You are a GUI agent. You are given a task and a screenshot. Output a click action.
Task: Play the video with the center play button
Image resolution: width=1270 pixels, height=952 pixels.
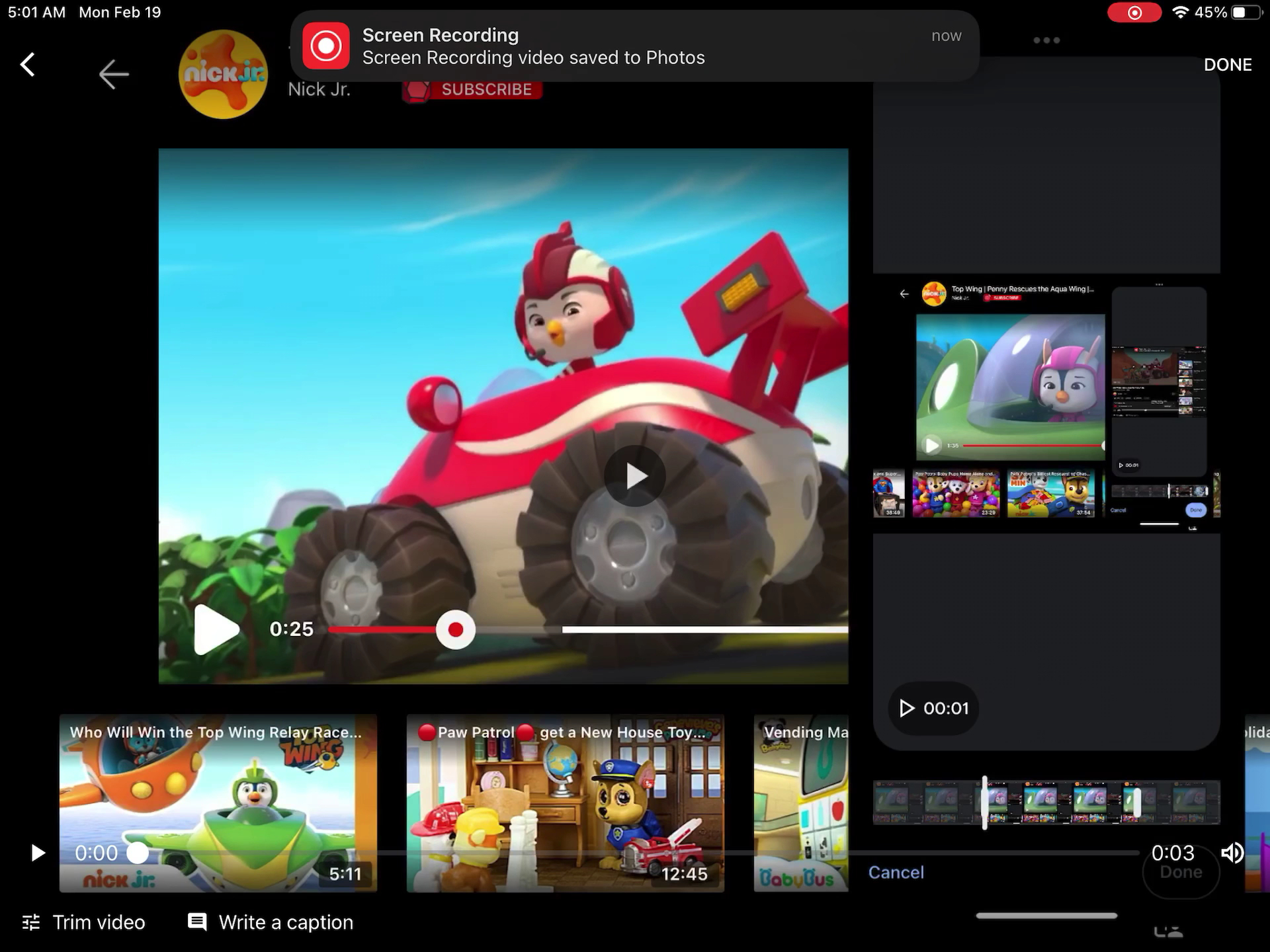634,476
